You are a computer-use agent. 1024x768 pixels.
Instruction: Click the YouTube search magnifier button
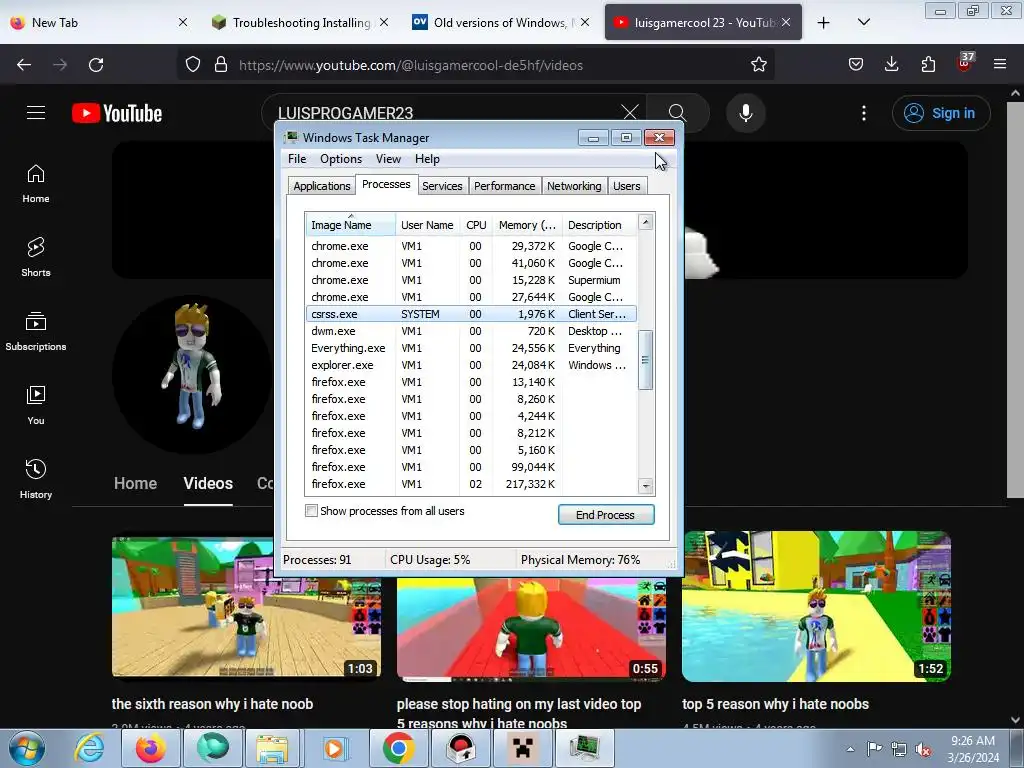[x=677, y=113]
